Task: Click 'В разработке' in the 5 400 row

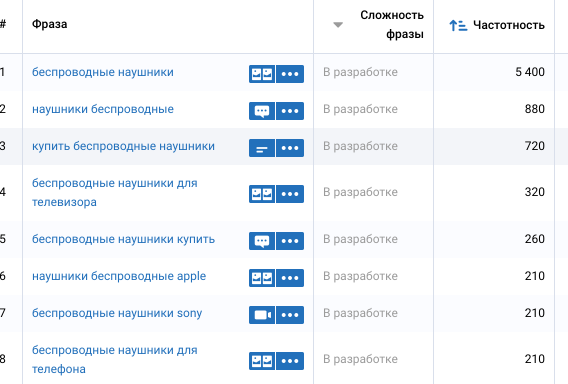Action: (x=360, y=72)
